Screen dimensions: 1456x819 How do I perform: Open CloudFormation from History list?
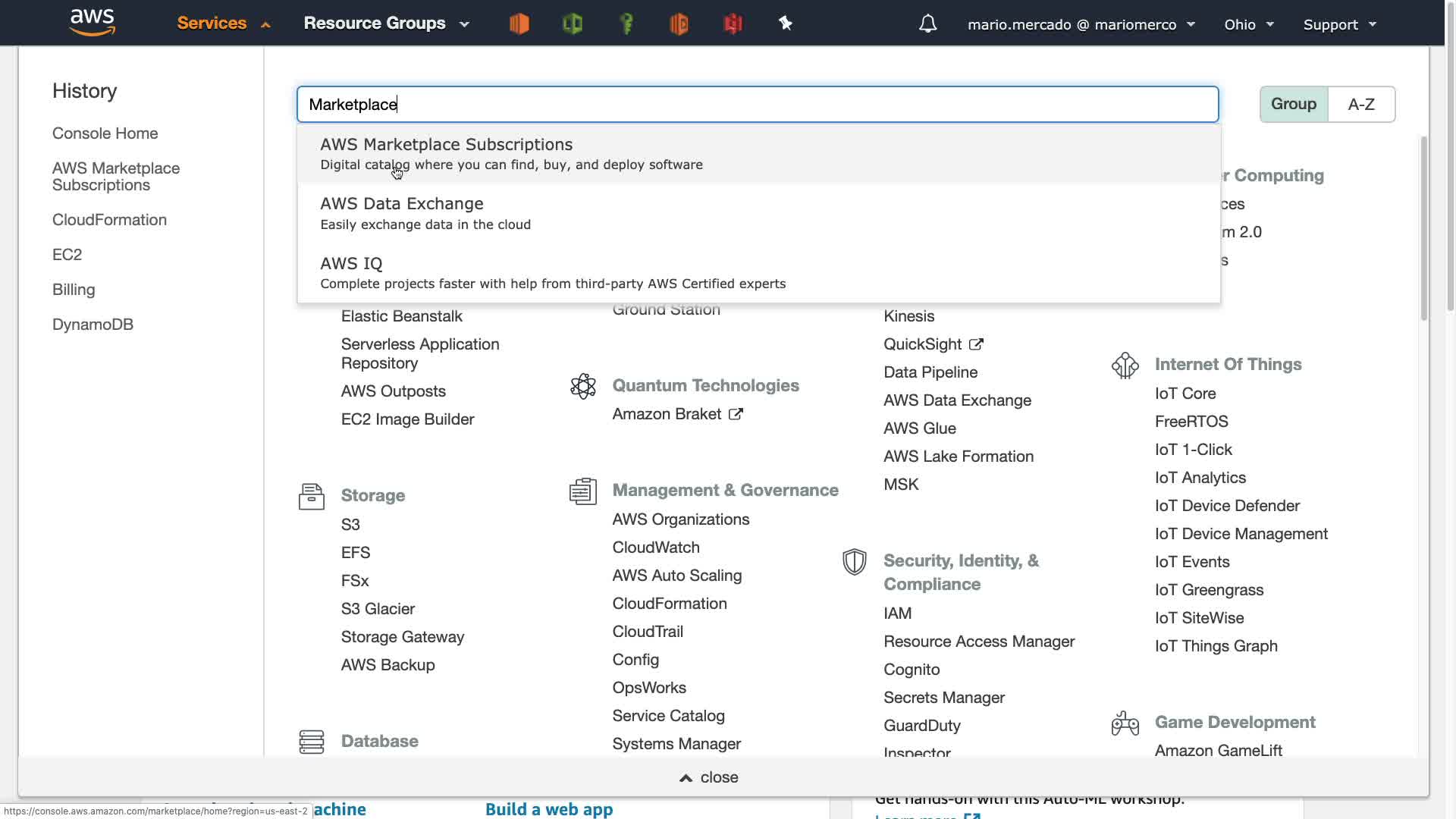(109, 220)
